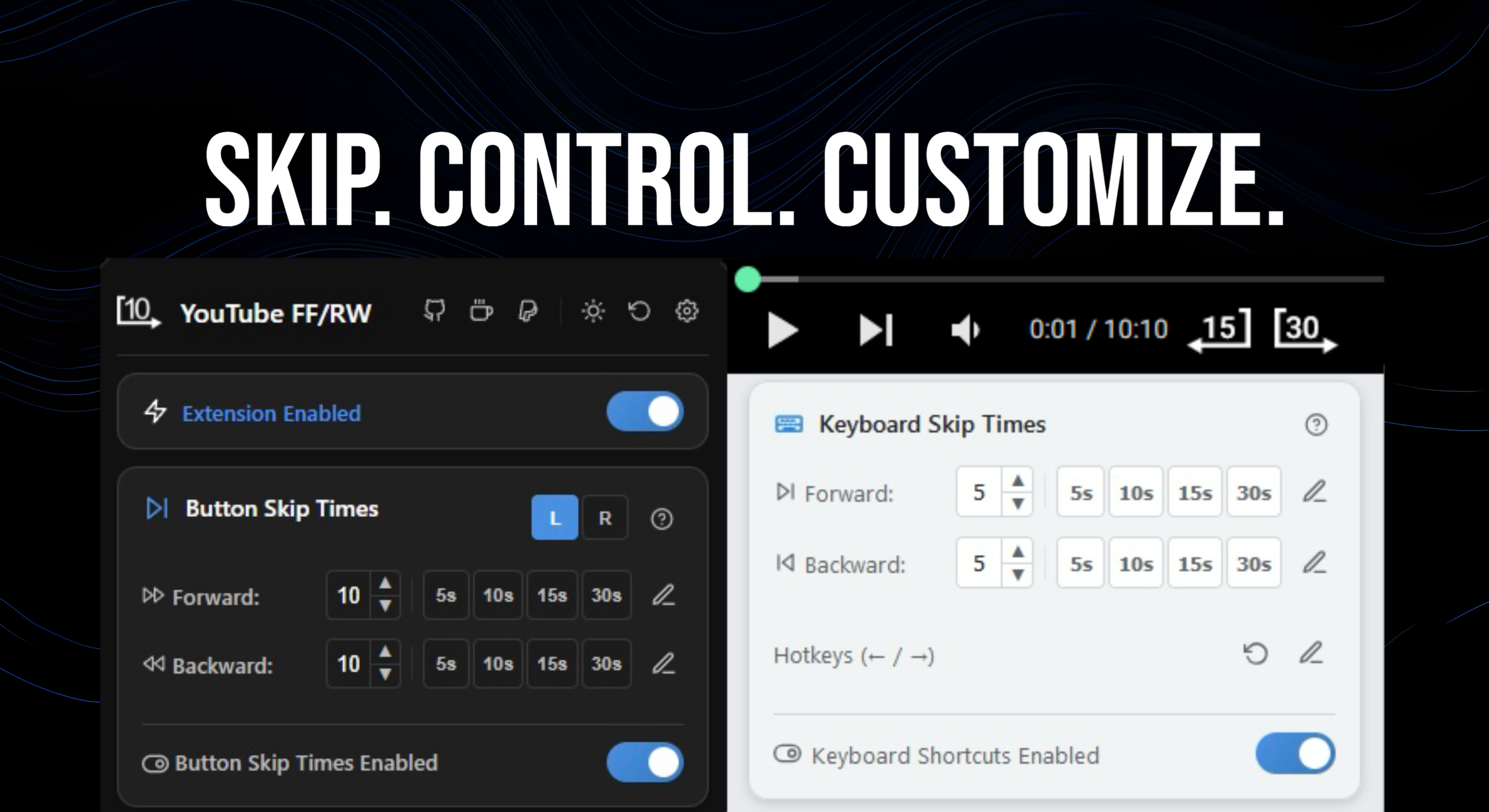Viewport: 1489px width, 812px height.
Task: Edit presets for keyboard Forward row
Action: pyautogui.click(x=1314, y=492)
